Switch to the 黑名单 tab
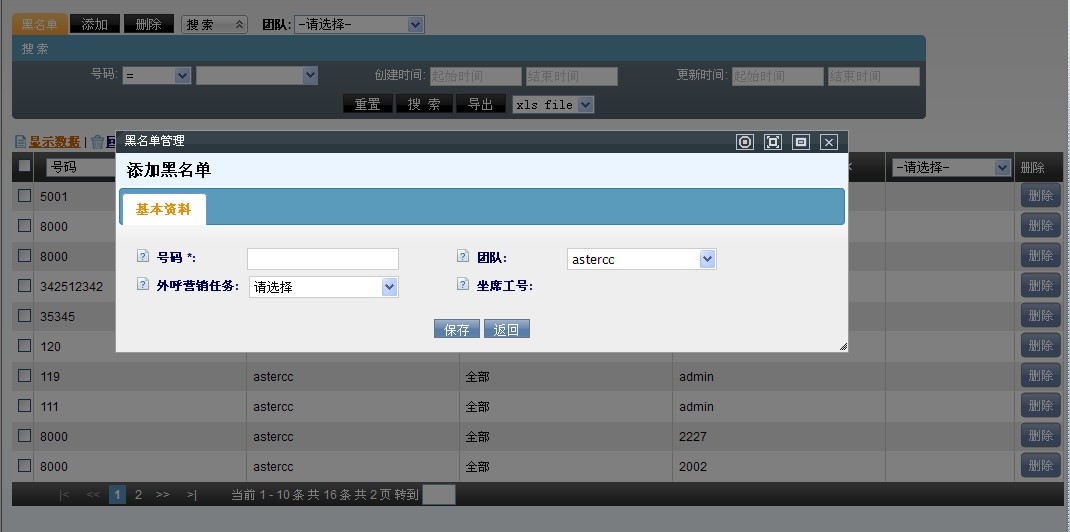 point(39,24)
